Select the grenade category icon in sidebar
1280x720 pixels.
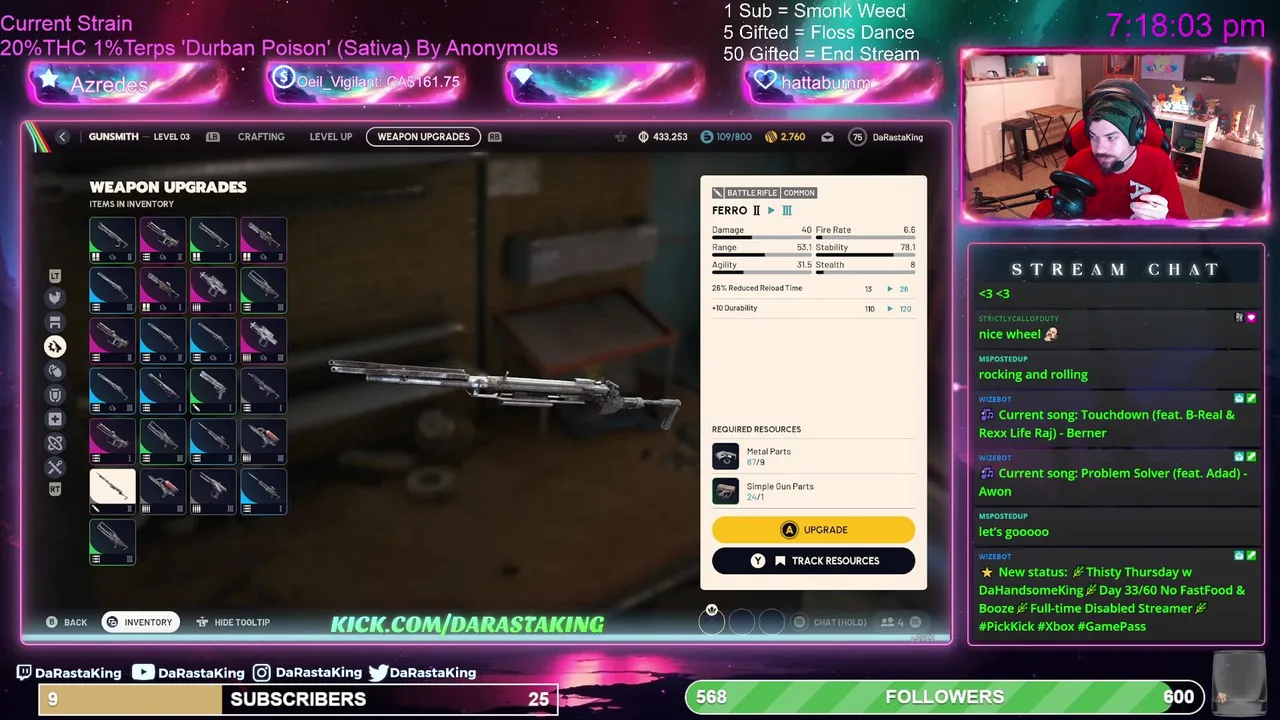55,371
